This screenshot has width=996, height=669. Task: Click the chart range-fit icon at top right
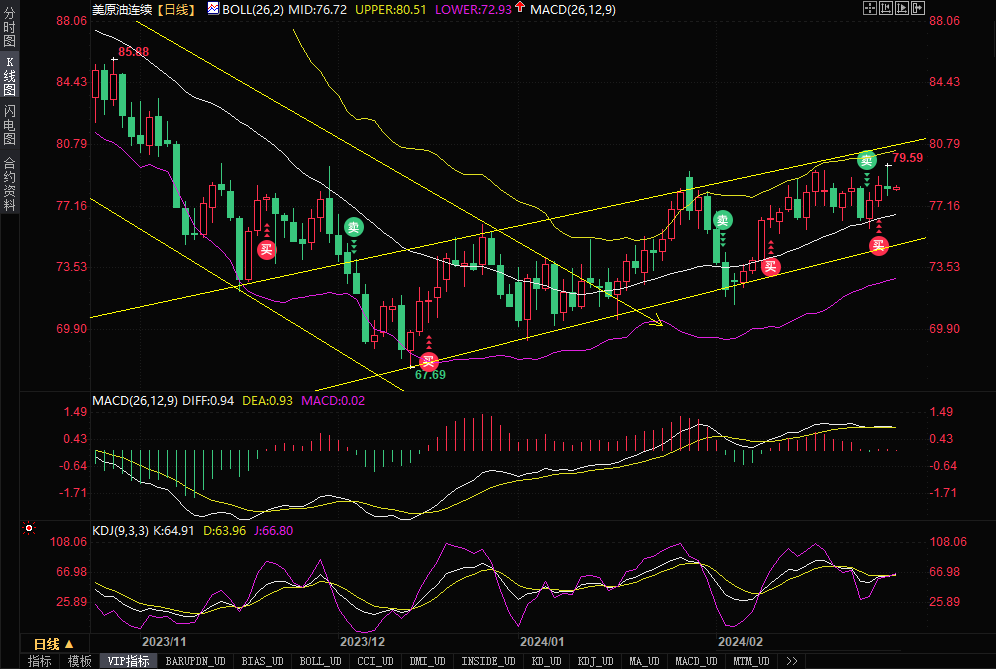(x=886, y=8)
